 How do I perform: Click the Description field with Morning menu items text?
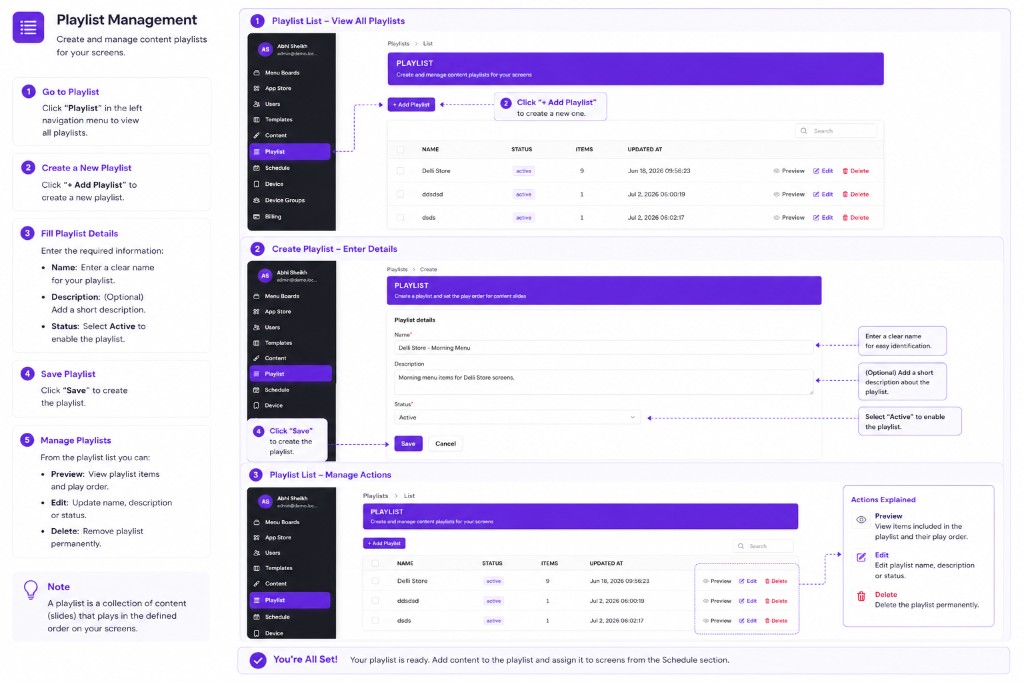click(604, 382)
